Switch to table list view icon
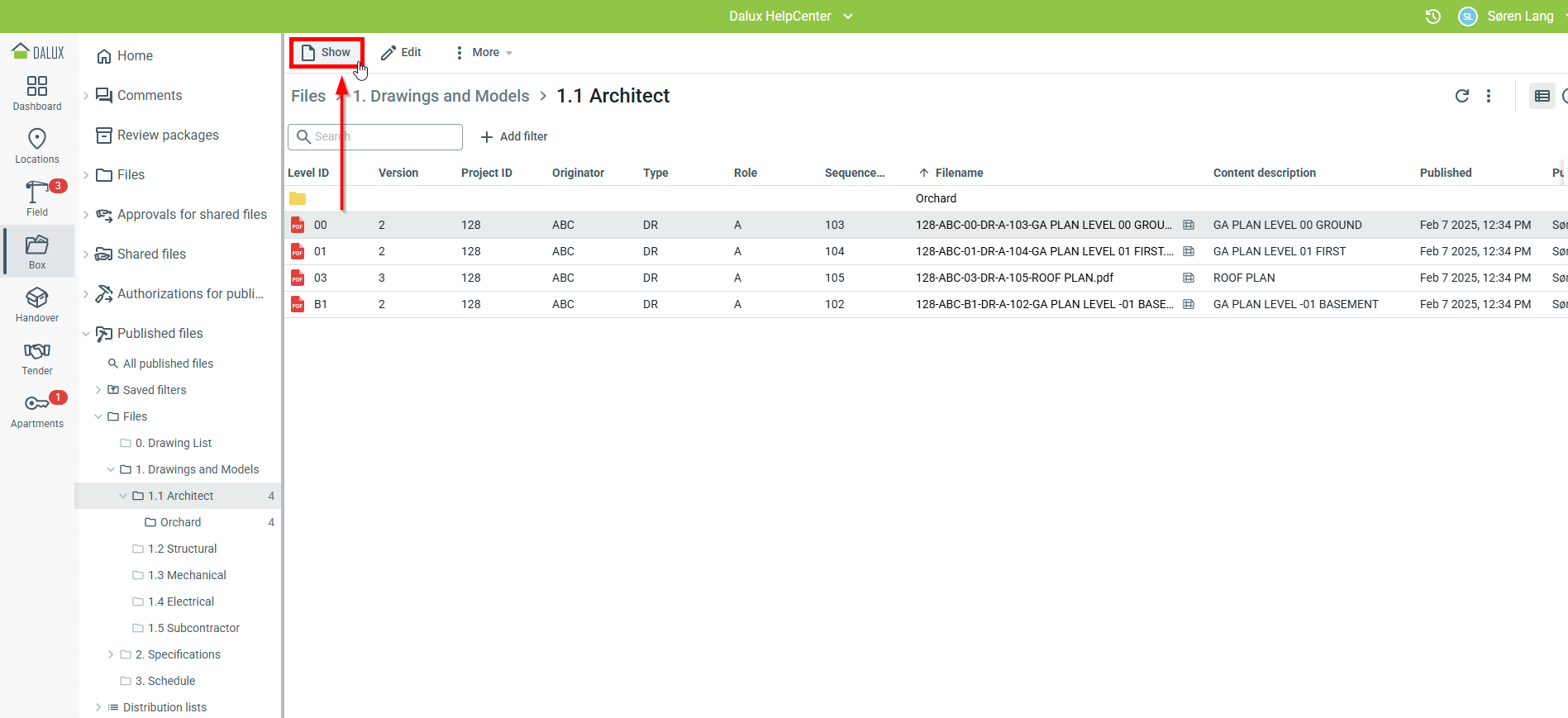1568x718 pixels. [x=1542, y=96]
